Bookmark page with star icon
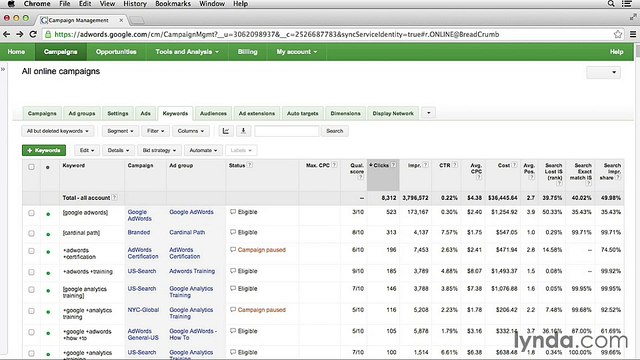The height and width of the screenshot is (360, 640). pyautogui.click(x=618, y=34)
